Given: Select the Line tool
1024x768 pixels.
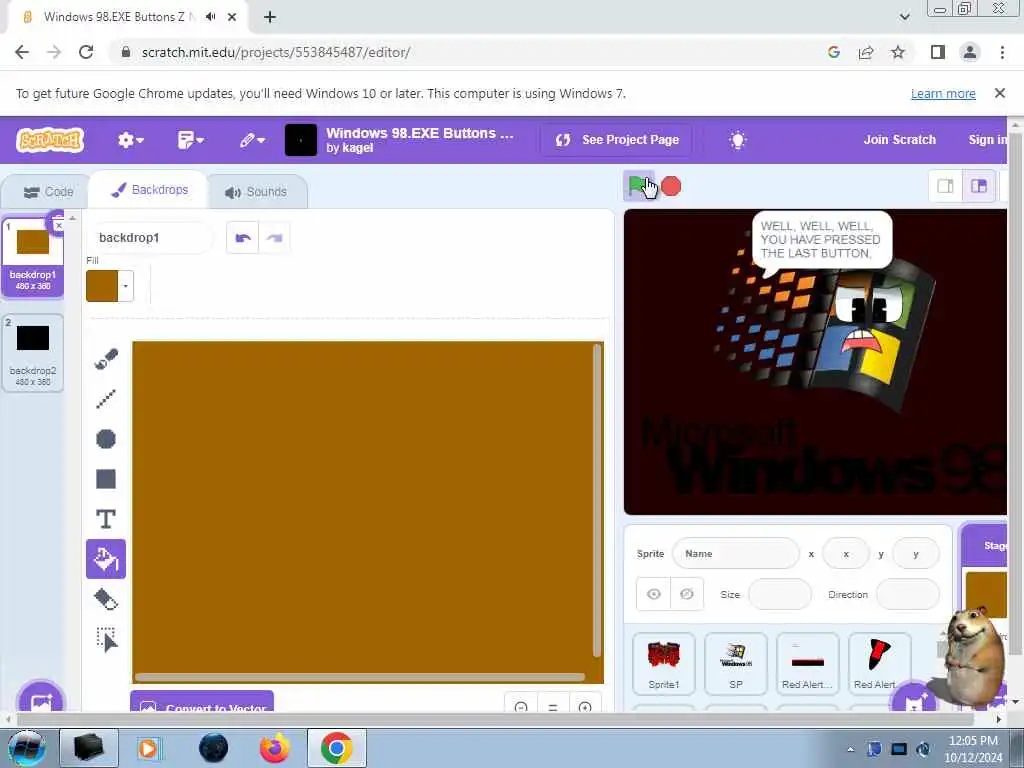Looking at the screenshot, I should tap(106, 399).
